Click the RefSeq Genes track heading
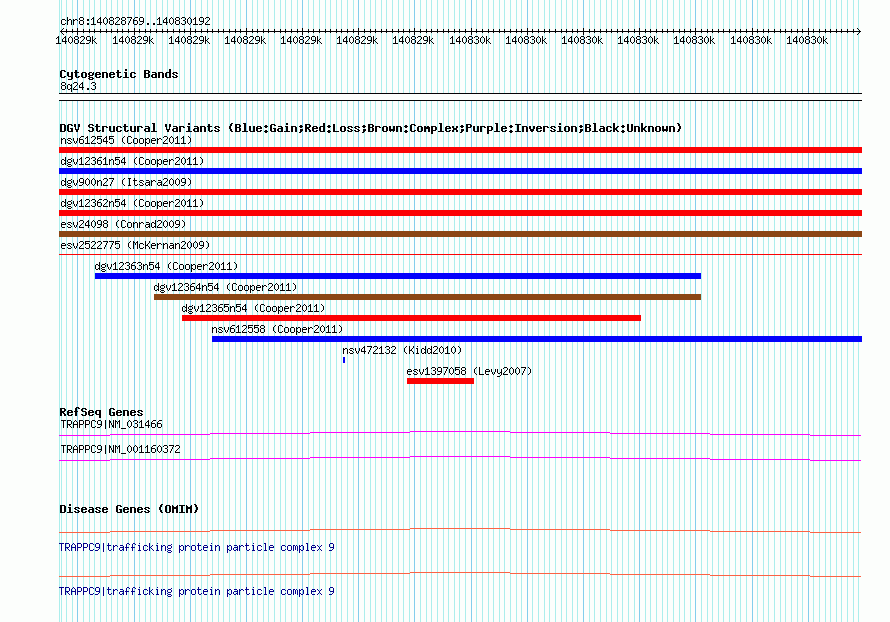890x622 pixels. pos(102,412)
